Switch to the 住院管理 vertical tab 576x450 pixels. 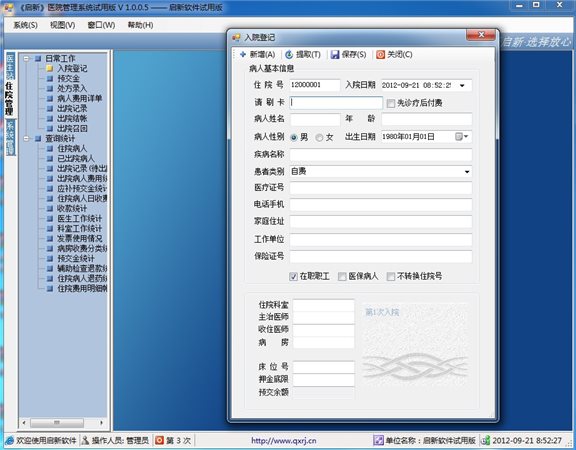[x=10, y=98]
